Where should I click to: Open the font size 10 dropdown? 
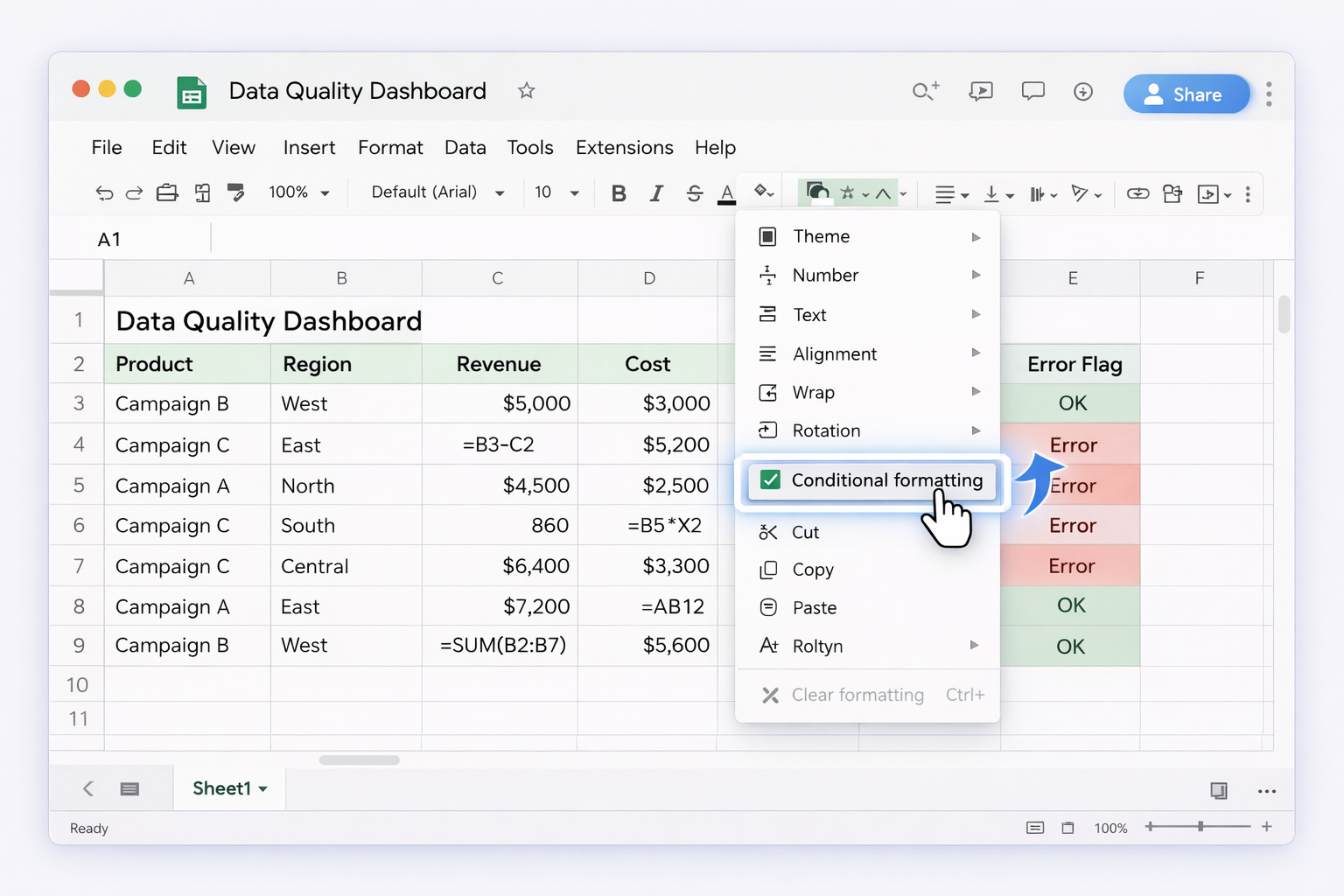coord(556,192)
